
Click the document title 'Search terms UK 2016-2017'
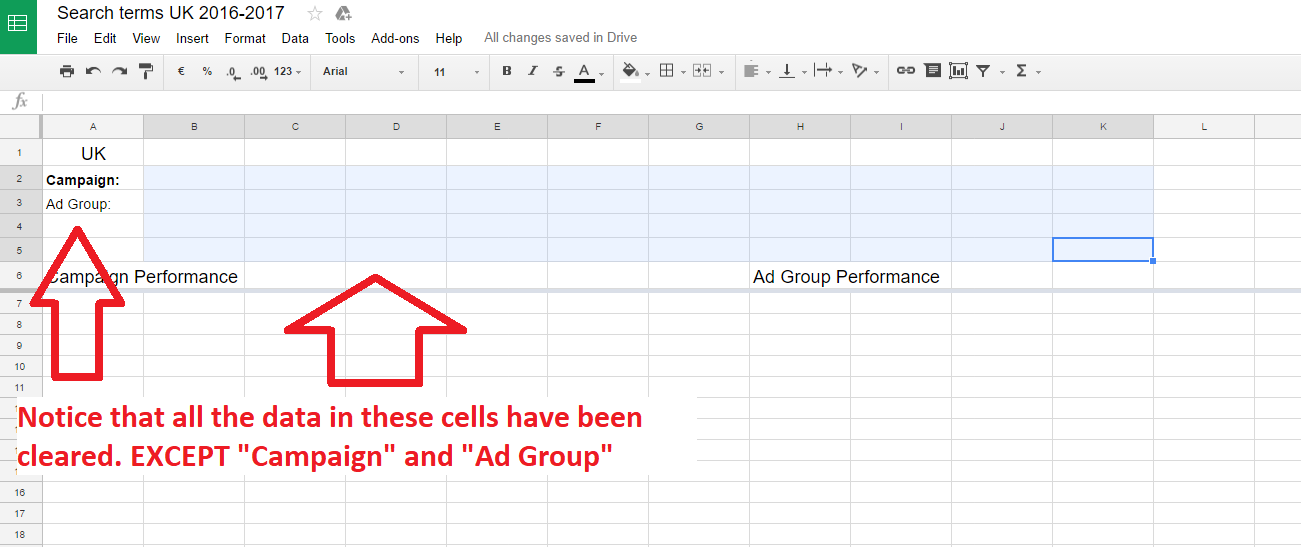[171, 13]
